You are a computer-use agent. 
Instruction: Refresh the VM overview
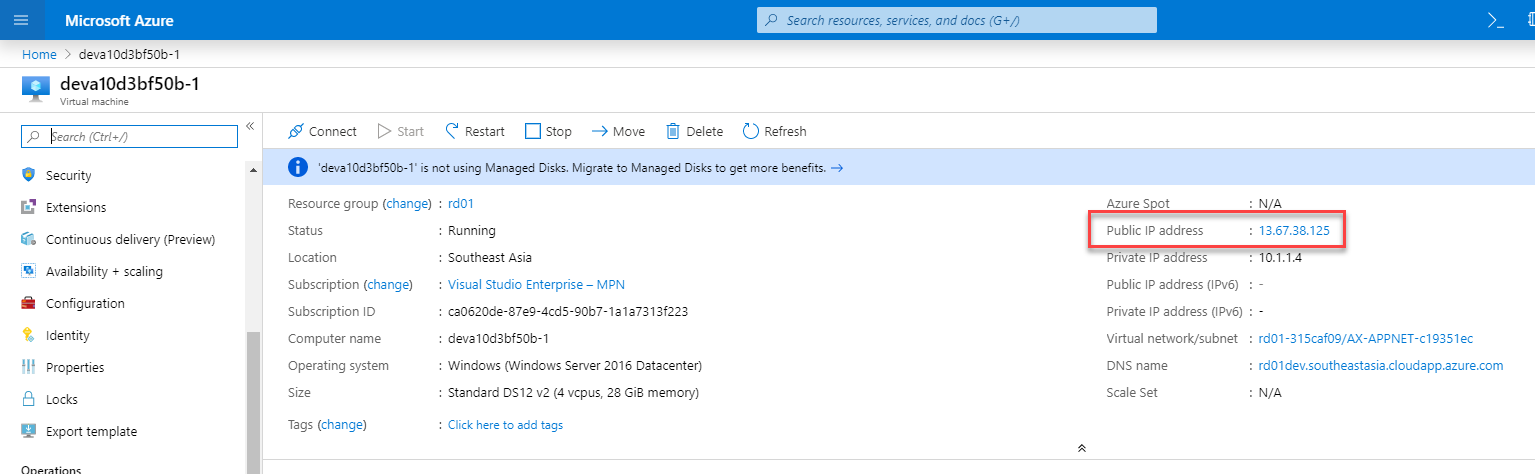[x=774, y=131]
